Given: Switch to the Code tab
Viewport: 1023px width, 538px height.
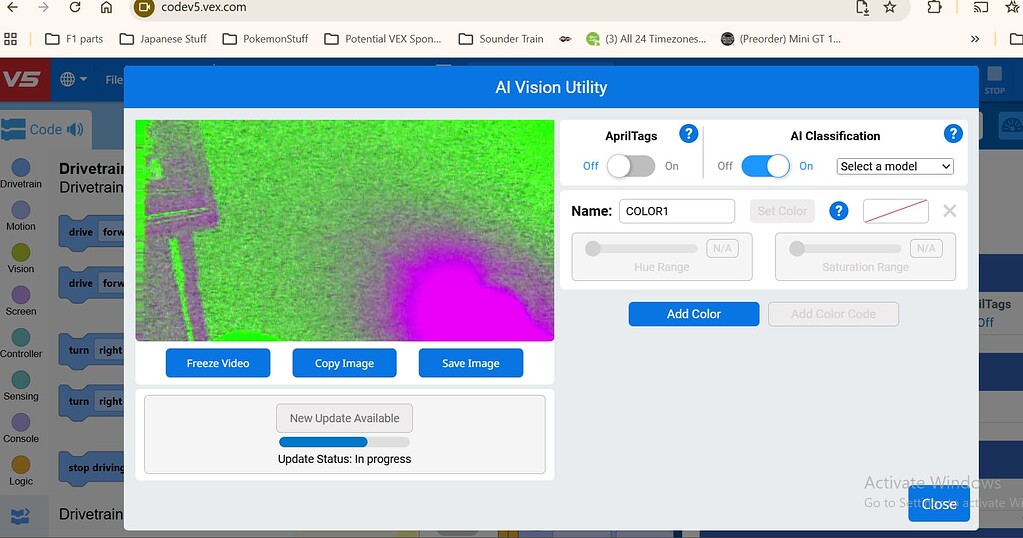Looking at the screenshot, I should [x=46, y=129].
